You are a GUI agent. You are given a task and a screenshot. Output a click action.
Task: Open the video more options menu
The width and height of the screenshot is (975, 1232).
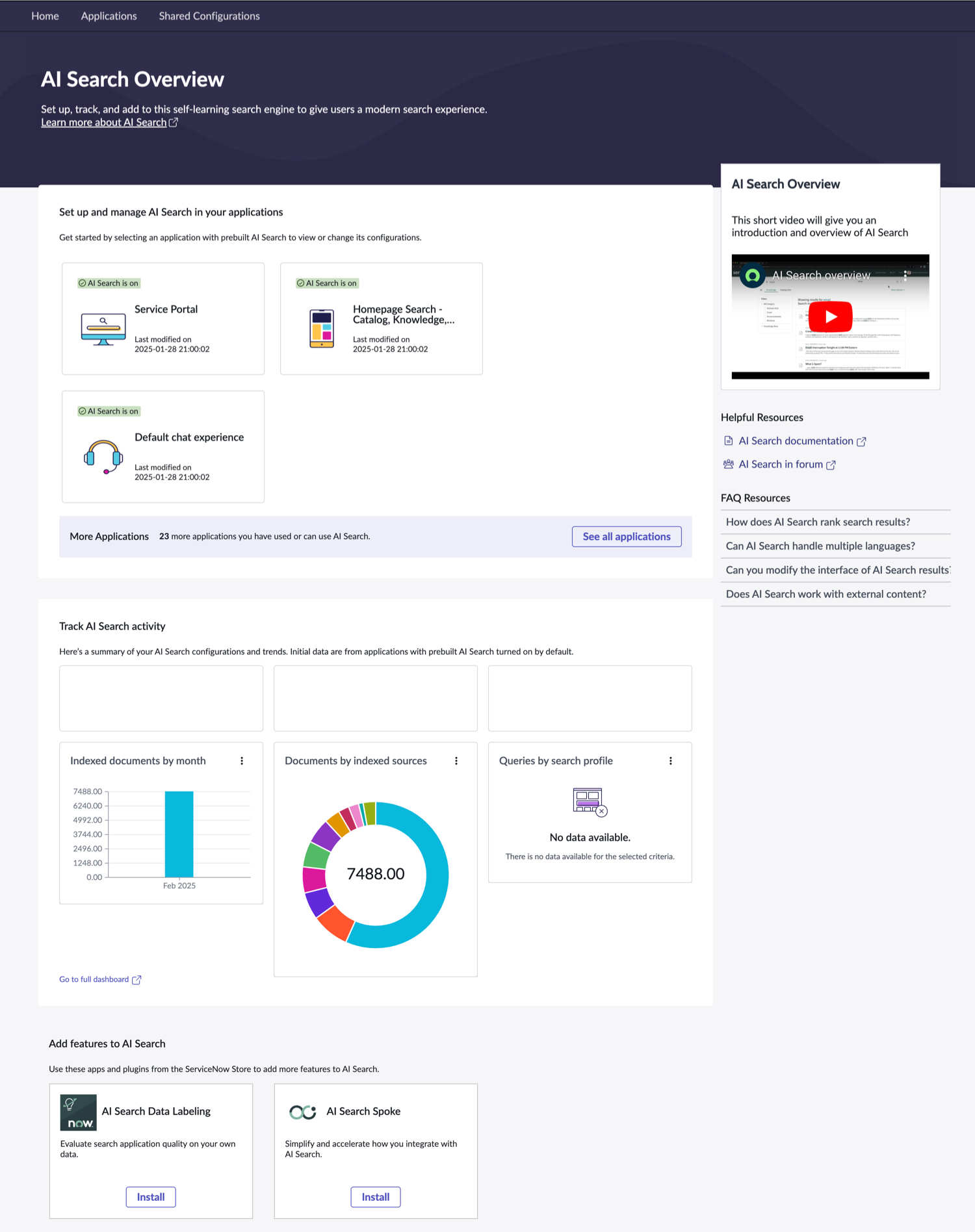(x=905, y=276)
